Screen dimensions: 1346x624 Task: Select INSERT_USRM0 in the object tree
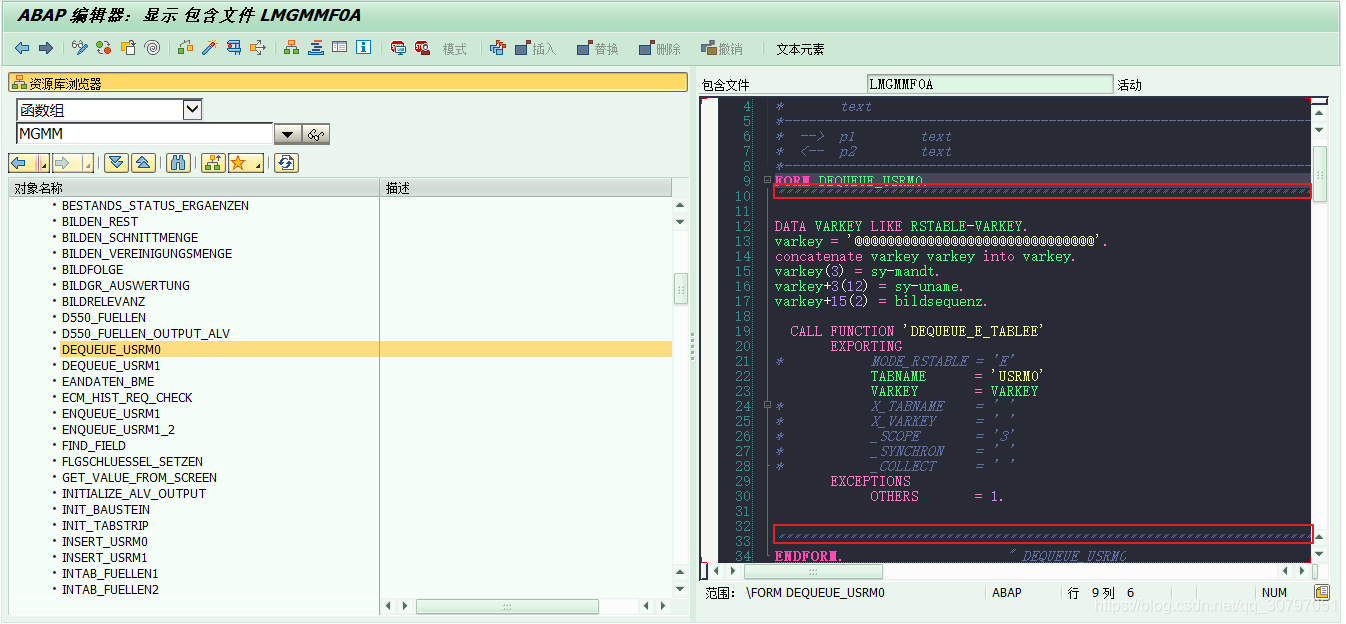point(104,542)
